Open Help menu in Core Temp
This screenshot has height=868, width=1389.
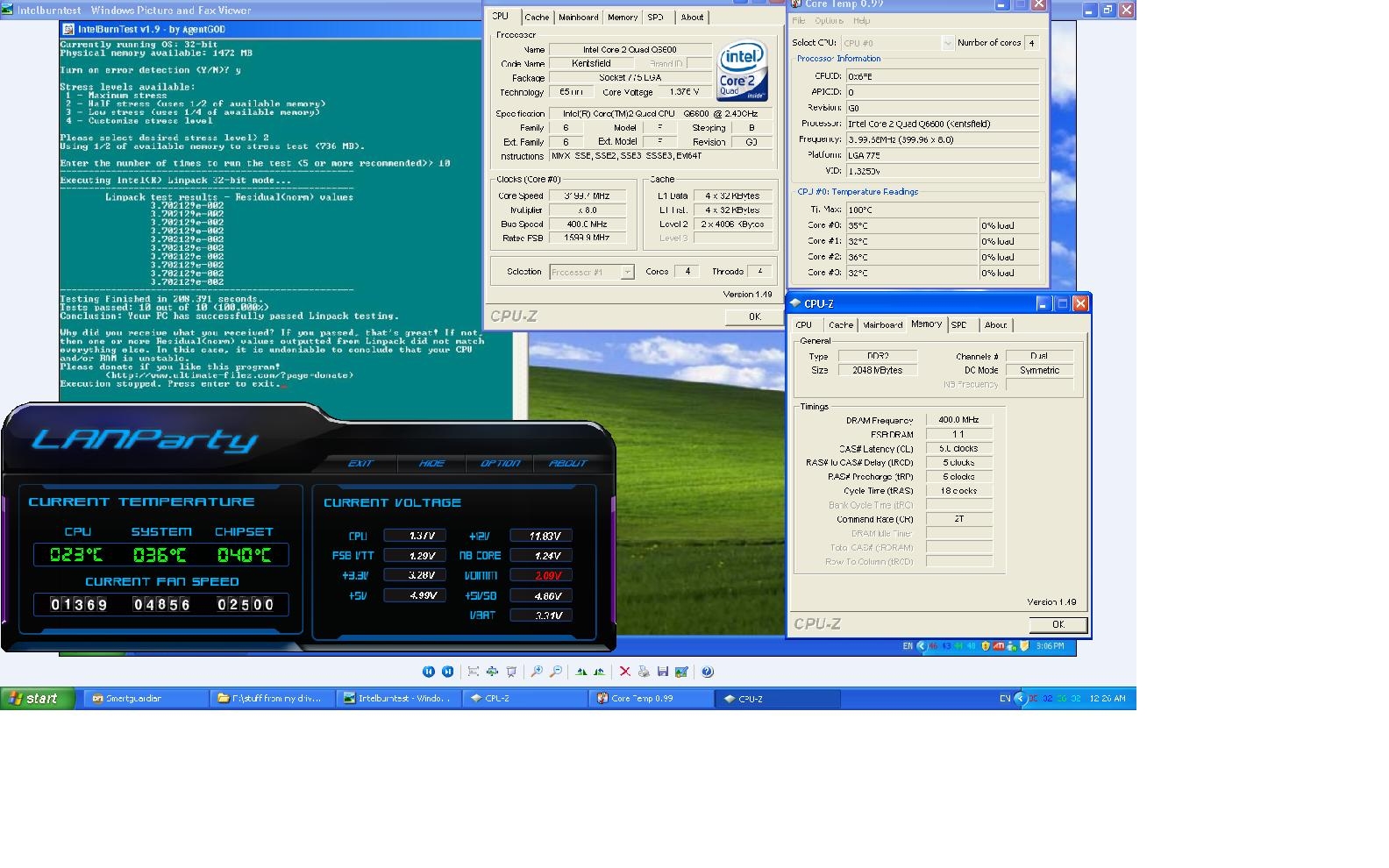[862, 20]
